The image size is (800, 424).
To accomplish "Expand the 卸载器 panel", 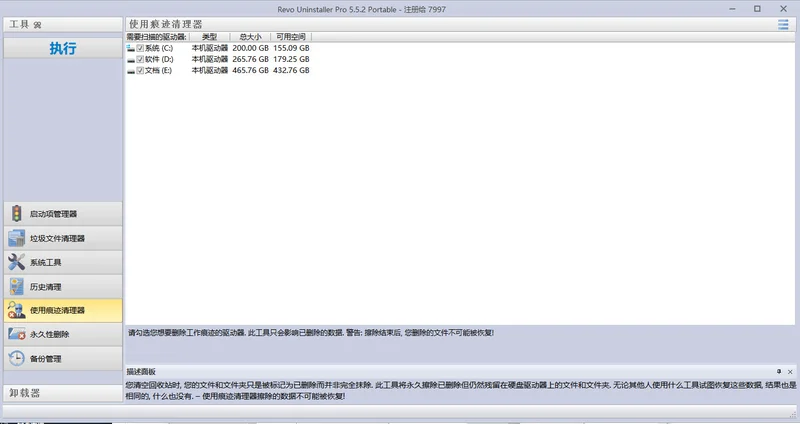I will [x=63, y=393].
